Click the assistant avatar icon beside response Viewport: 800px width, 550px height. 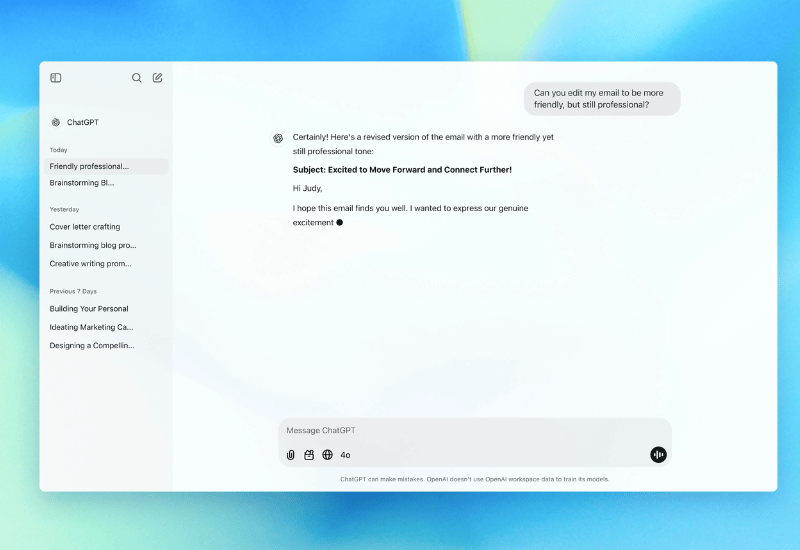click(x=278, y=138)
